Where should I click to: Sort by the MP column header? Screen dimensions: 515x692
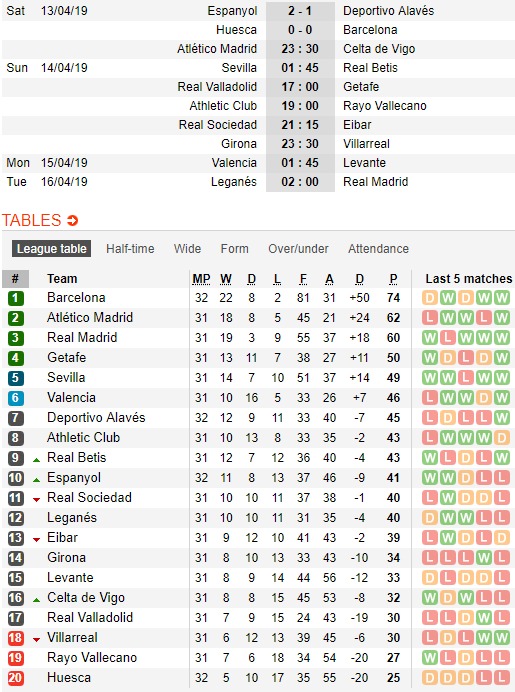pyautogui.click(x=201, y=279)
